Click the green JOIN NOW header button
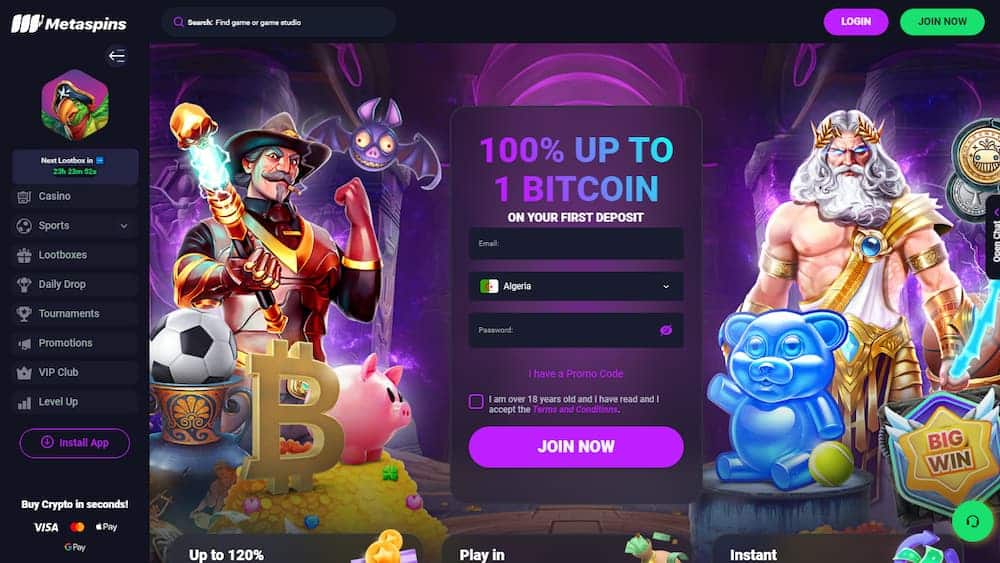This screenshot has height=563, width=1000. coord(942,22)
